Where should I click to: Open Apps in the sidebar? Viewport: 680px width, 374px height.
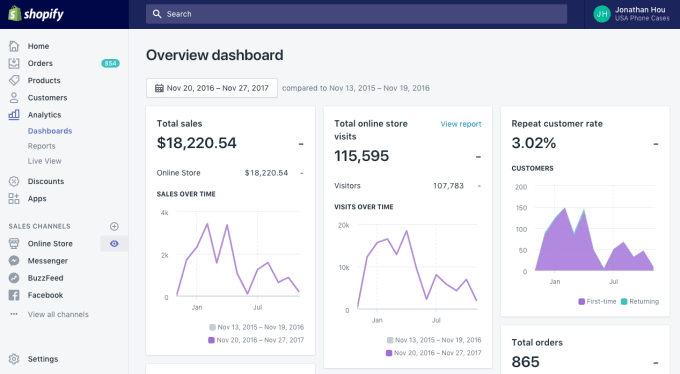(x=37, y=199)
